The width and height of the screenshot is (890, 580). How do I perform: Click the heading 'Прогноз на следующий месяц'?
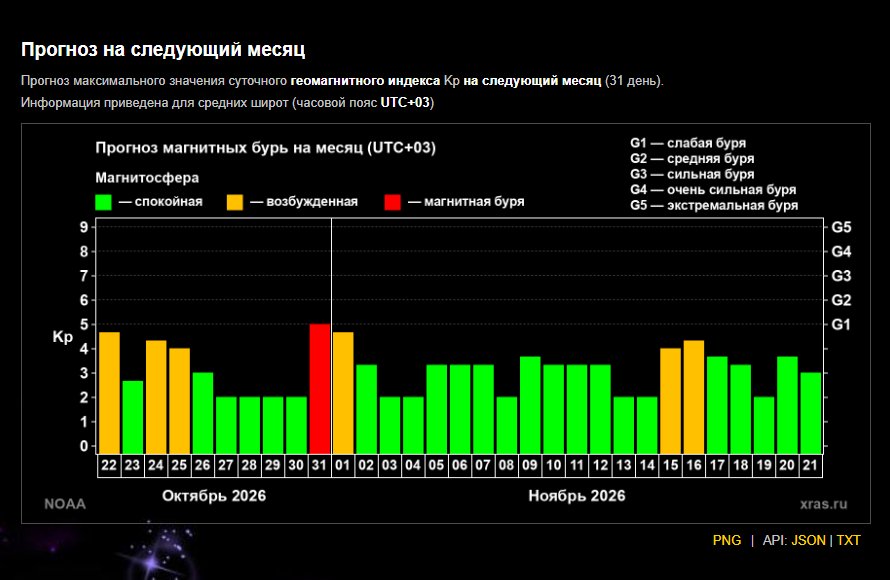pyautogui.click(x=163, y=49)
